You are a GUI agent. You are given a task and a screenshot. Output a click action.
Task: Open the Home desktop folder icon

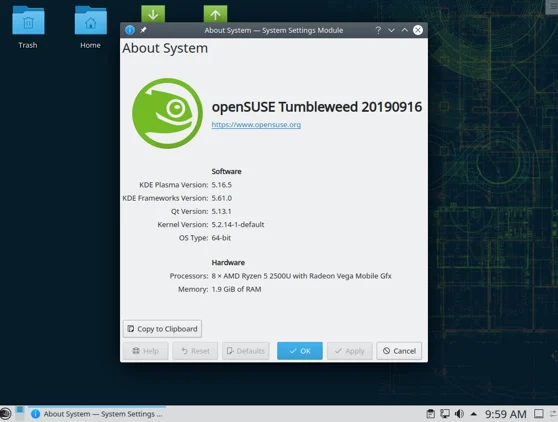(x=90, y=20)
